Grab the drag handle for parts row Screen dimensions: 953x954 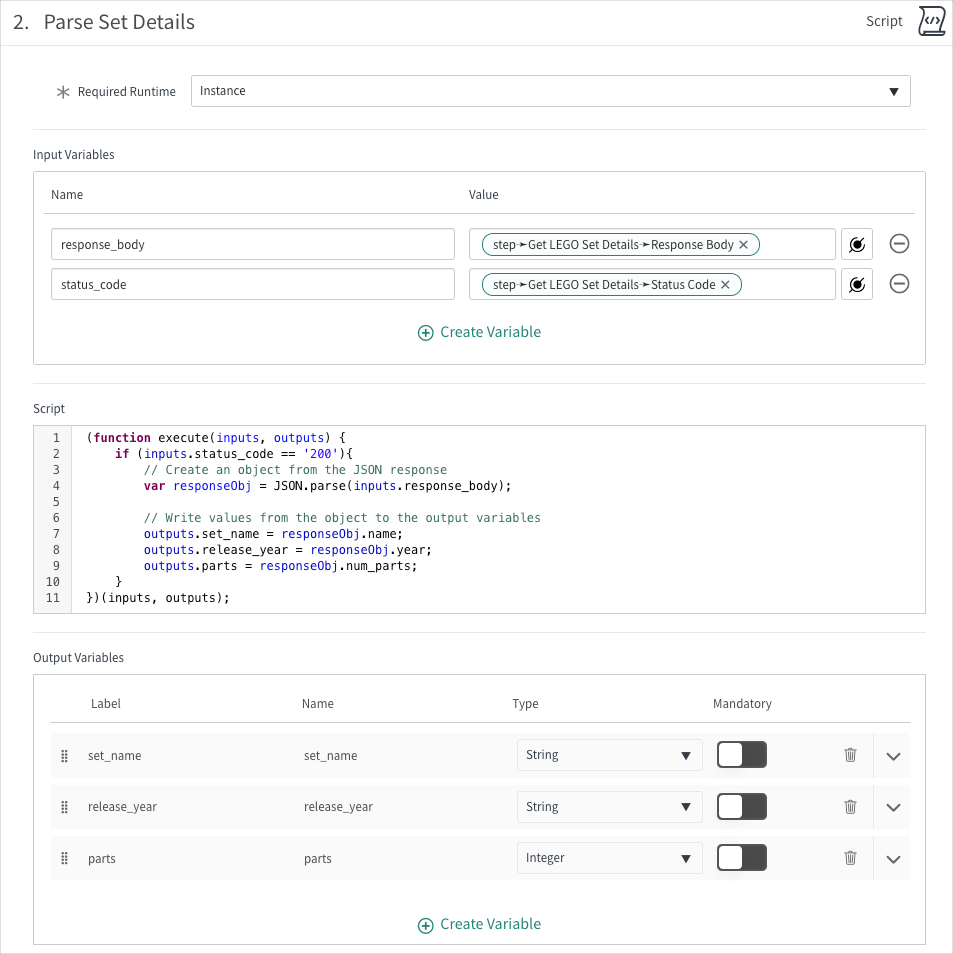pos(65,858)
